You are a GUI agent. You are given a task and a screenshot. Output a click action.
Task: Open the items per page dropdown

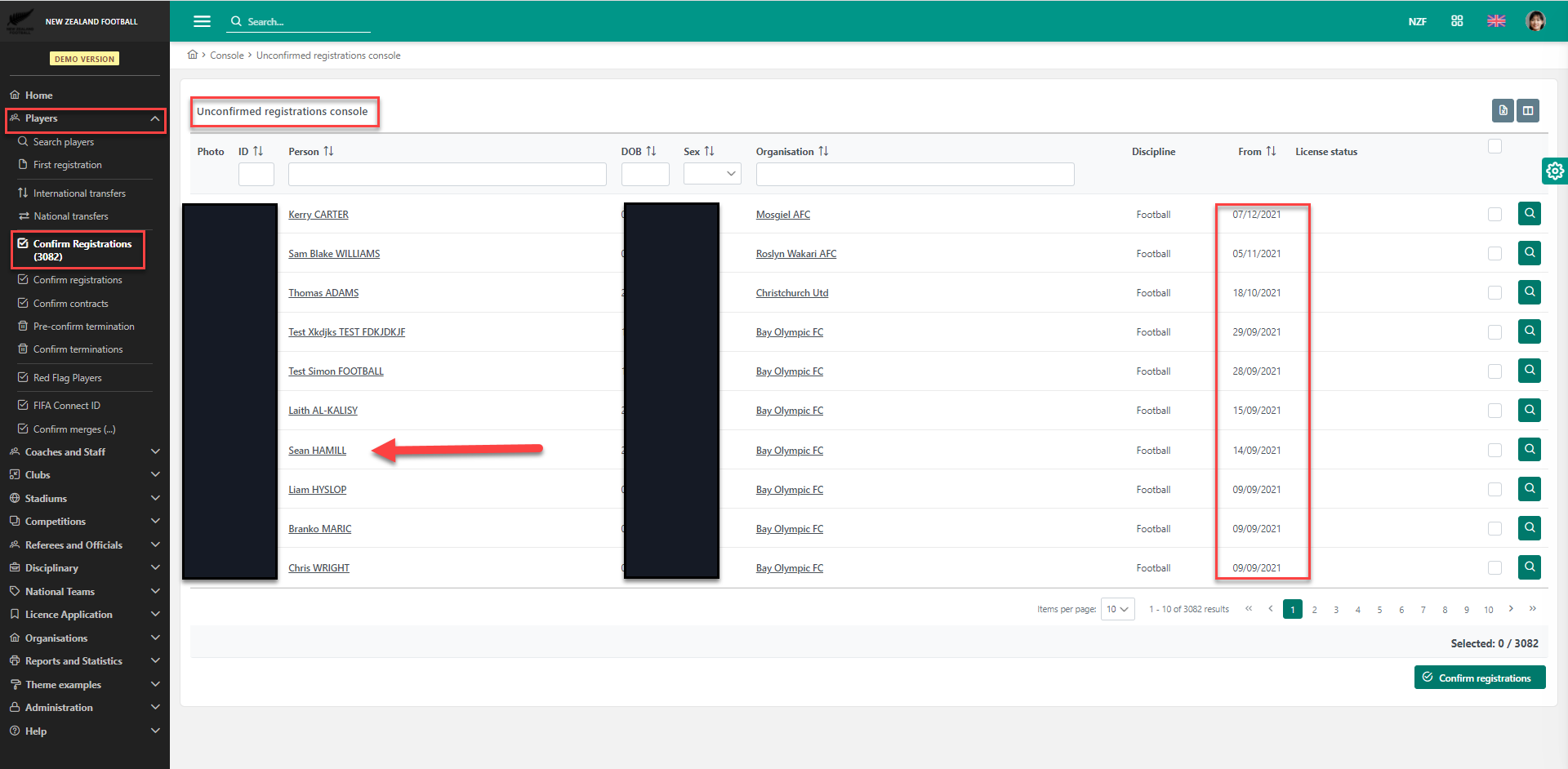click(1117, 609)
